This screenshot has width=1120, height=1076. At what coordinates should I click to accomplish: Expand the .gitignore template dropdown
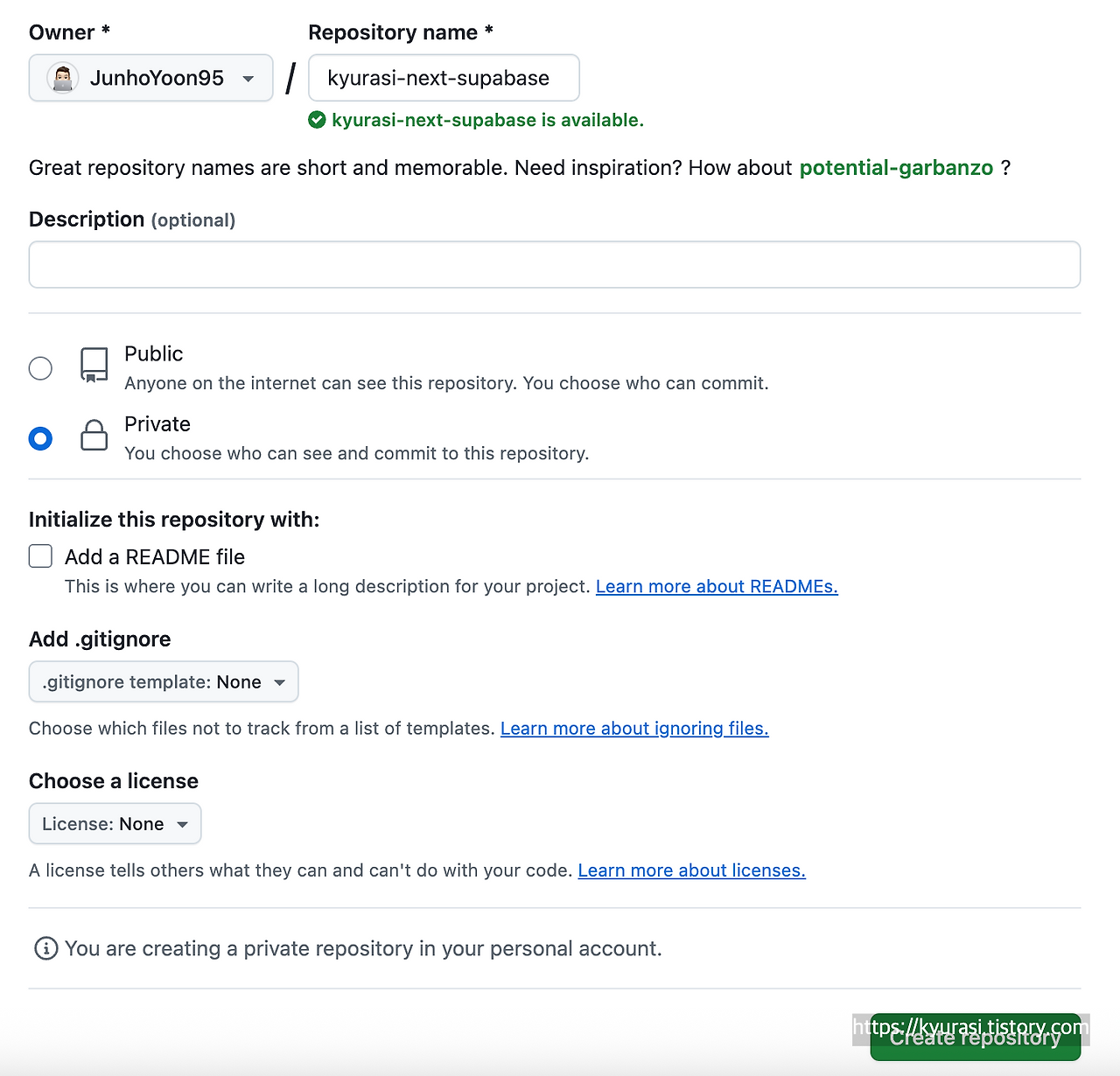(x=164, y=681)
